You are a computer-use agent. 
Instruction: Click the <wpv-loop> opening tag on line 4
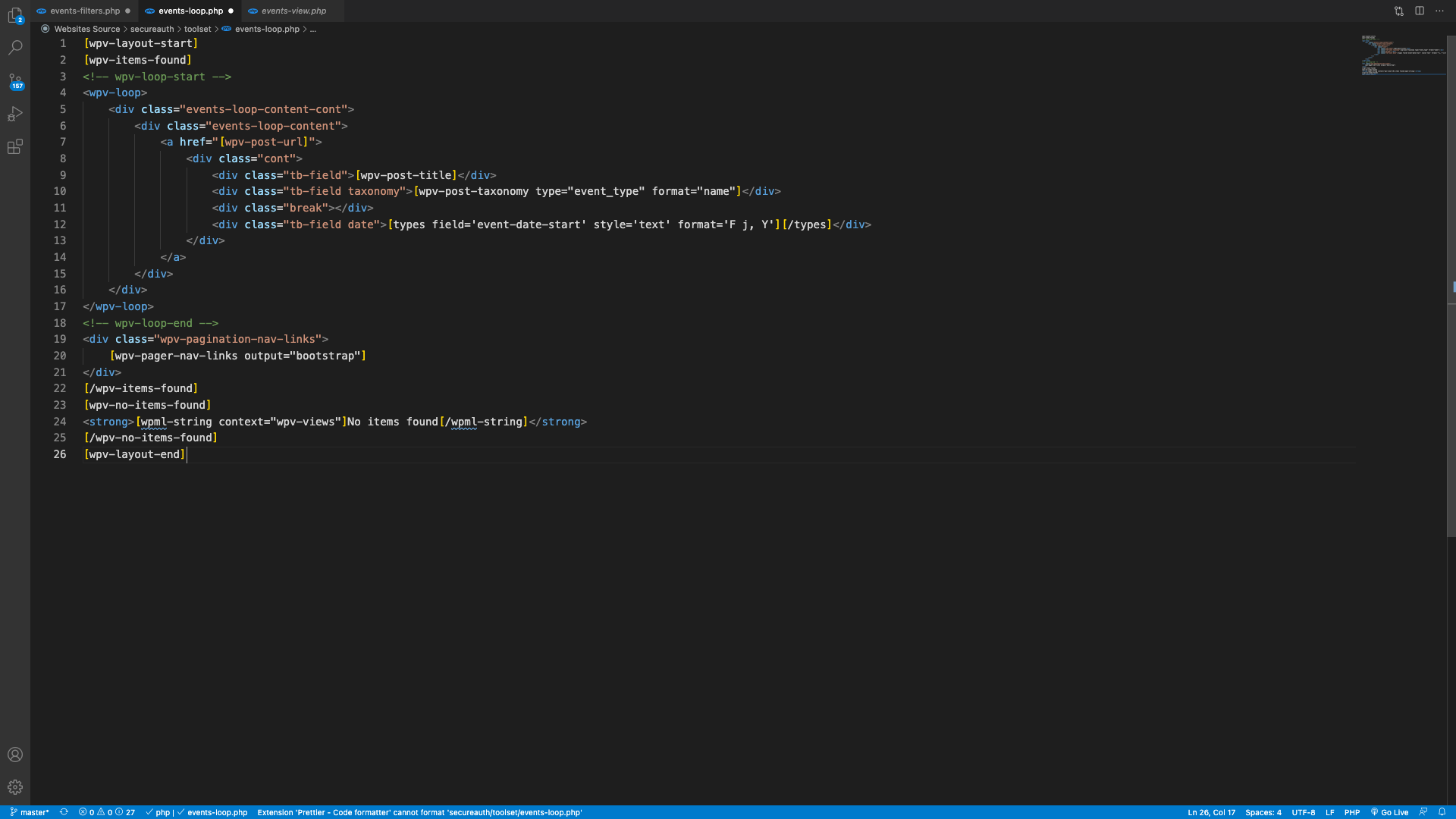click(x=115, y=93)
